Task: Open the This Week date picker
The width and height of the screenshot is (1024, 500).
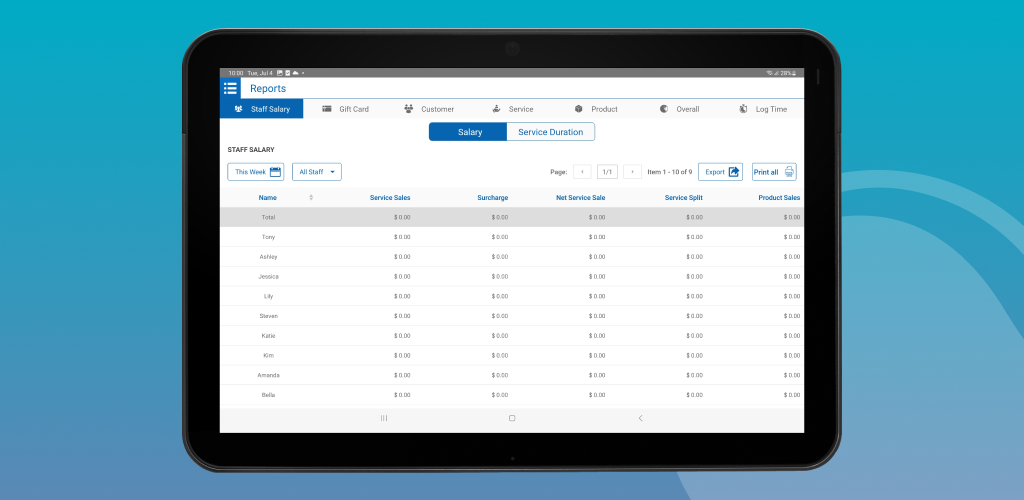Action: (x=255, y=172)
